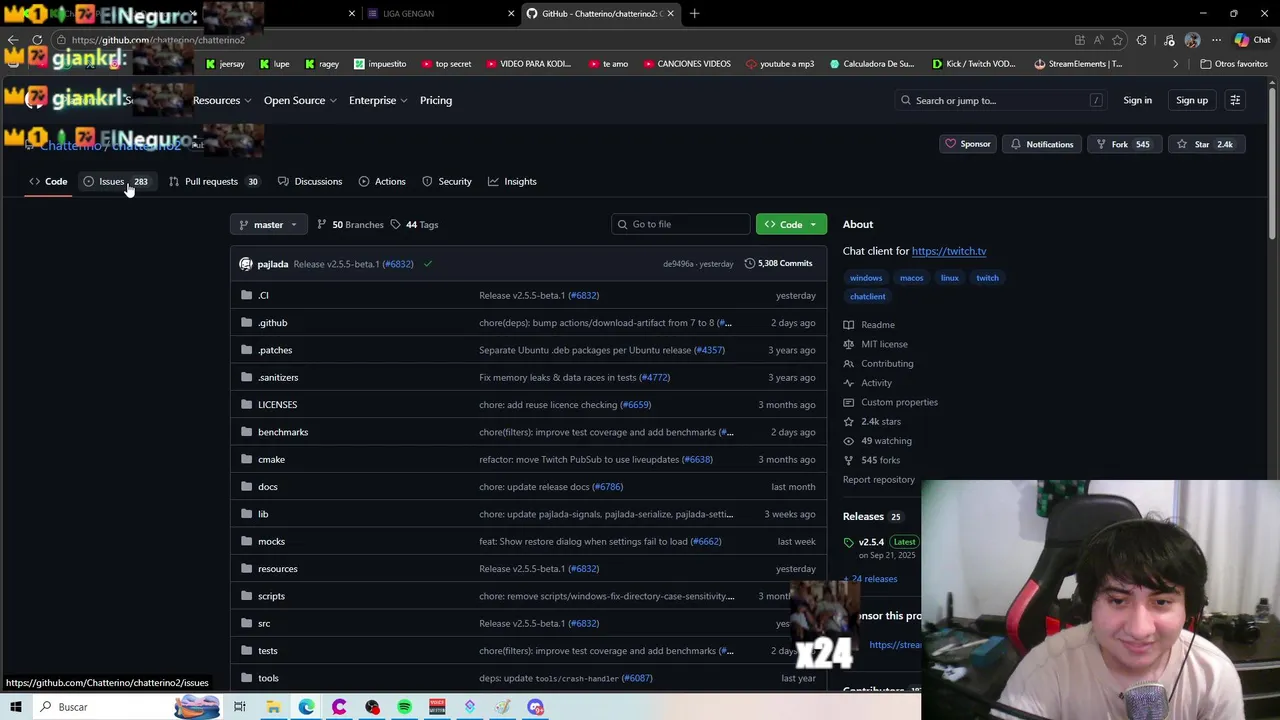Open the Discussions tab
This screenshot has height=720, width=1280.
tap(310, 181)
